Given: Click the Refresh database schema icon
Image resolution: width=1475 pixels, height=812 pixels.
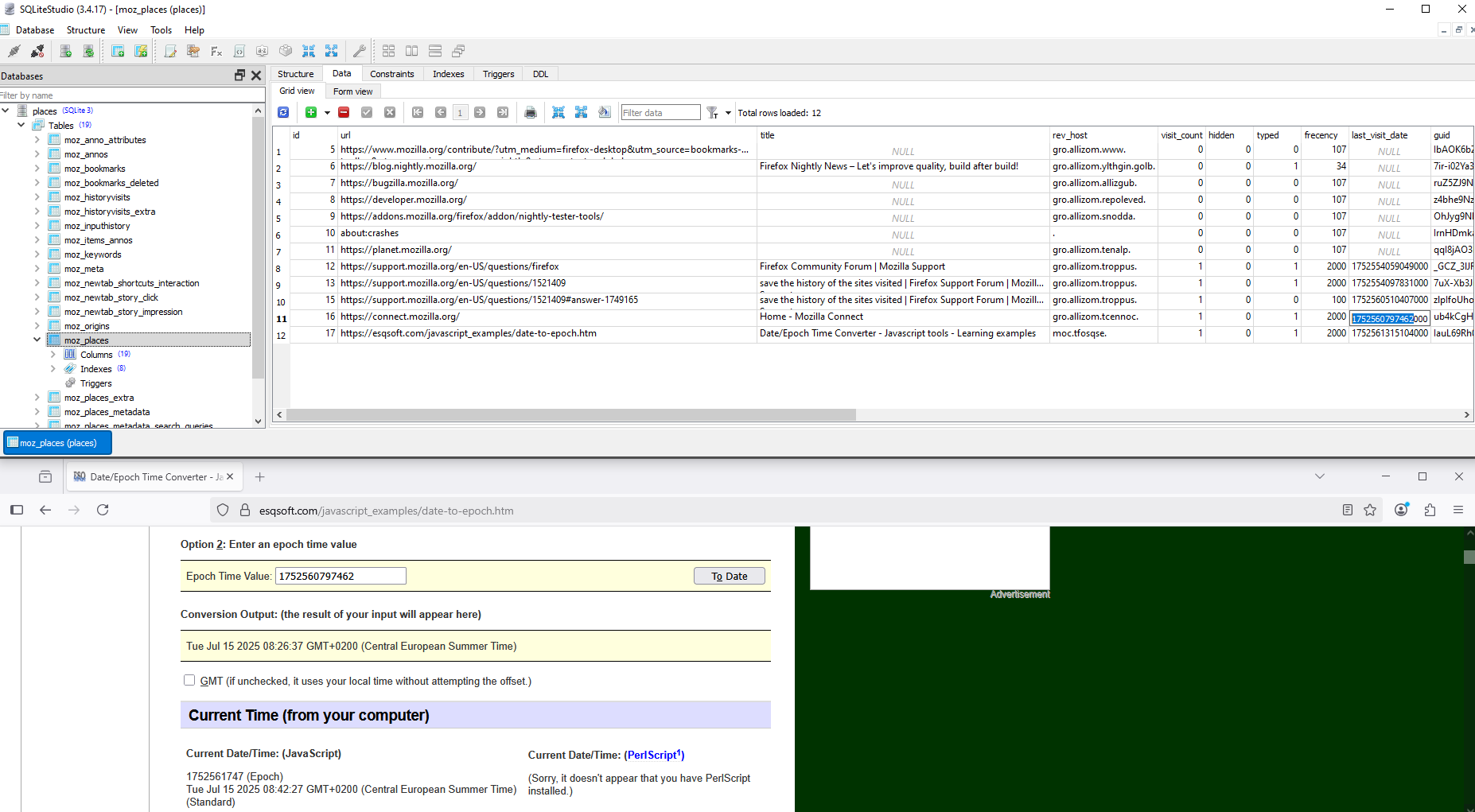Looking at the screenshot, I should tap(88, 51).
